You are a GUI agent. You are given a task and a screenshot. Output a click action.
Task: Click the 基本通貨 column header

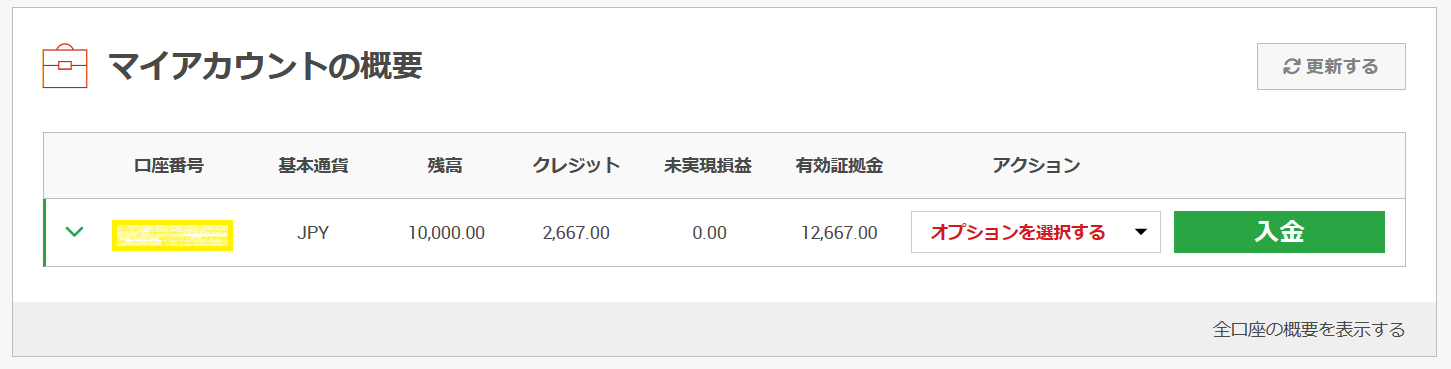coord(313,165)
